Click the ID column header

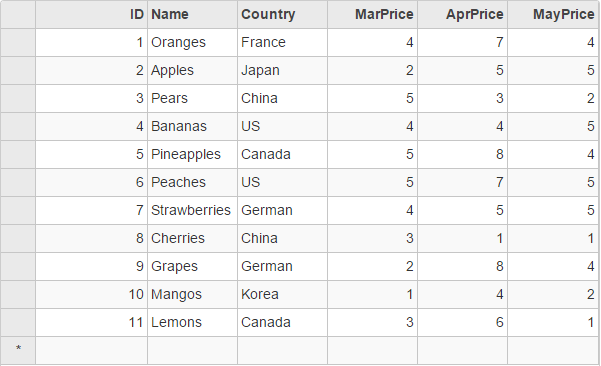(x=92, y=14)
